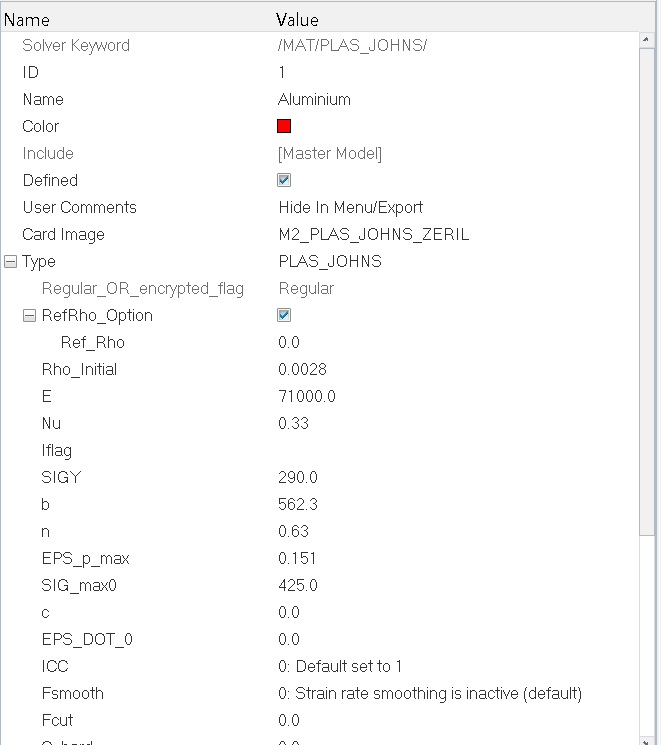Screen dimensions: 661x745
Task: Edit the Name value Aluminium
Action: point(314,99)
